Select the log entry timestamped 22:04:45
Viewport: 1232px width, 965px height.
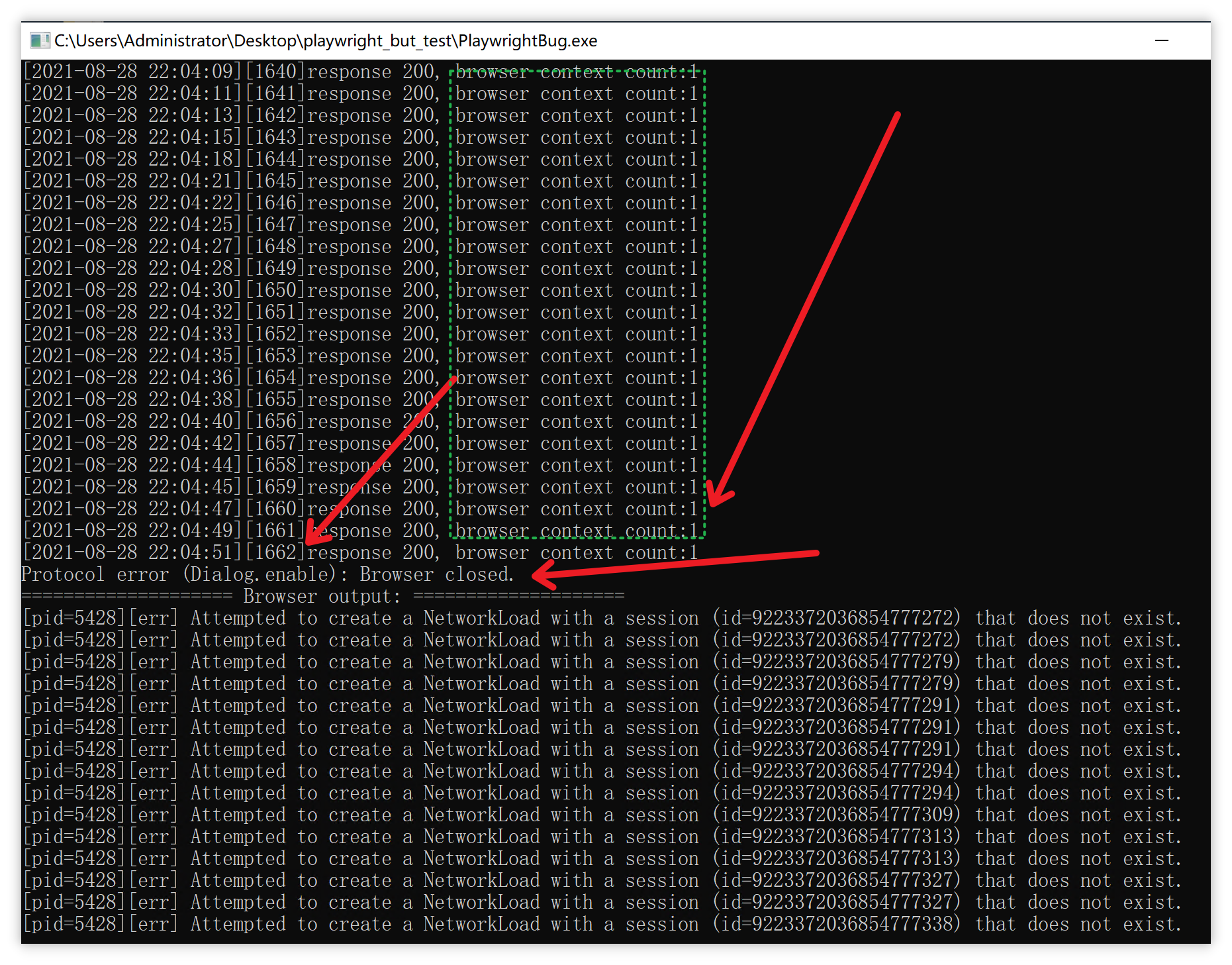(361, 487)
